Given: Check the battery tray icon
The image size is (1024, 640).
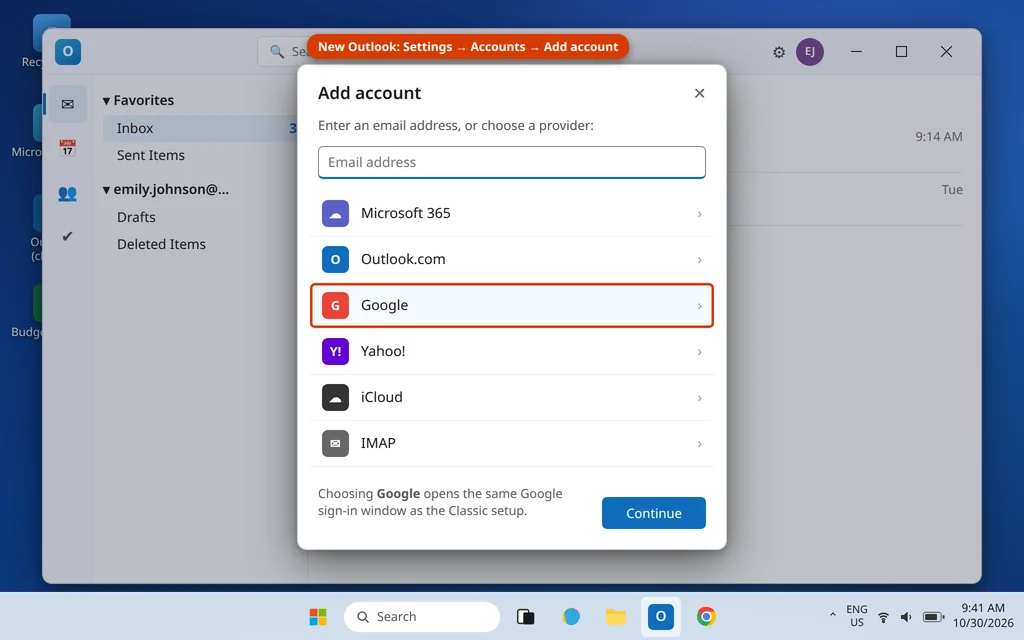Looking at the screenshot, I should (933, 617).
